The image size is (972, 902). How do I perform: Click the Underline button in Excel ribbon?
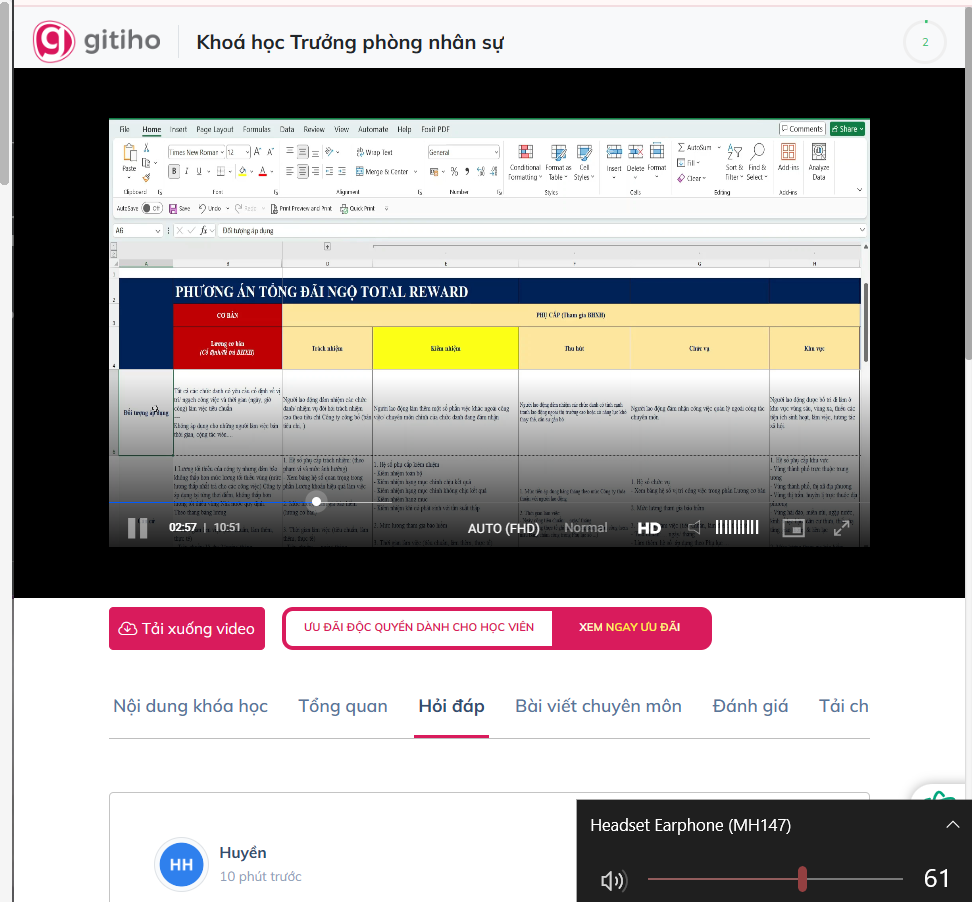[x=199, y=171]
